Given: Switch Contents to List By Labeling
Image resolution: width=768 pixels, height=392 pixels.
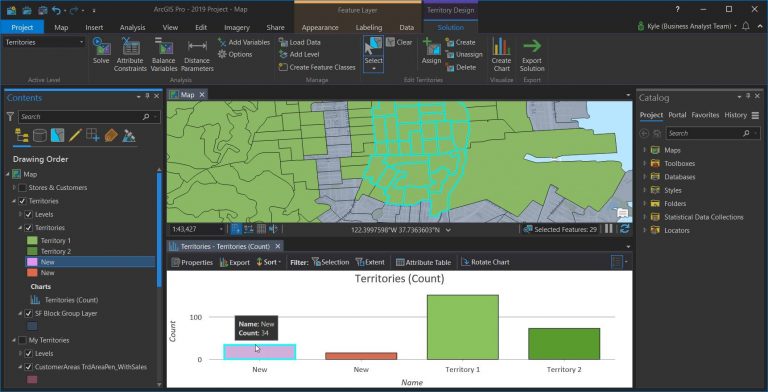Looking at the screenshot, I should [x=111, y=135].
